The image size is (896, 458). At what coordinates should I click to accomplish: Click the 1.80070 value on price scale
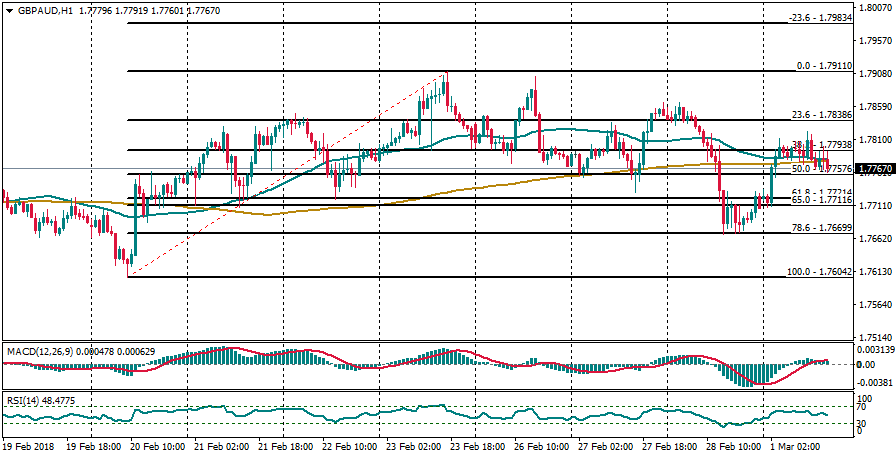tap(875, 8)
